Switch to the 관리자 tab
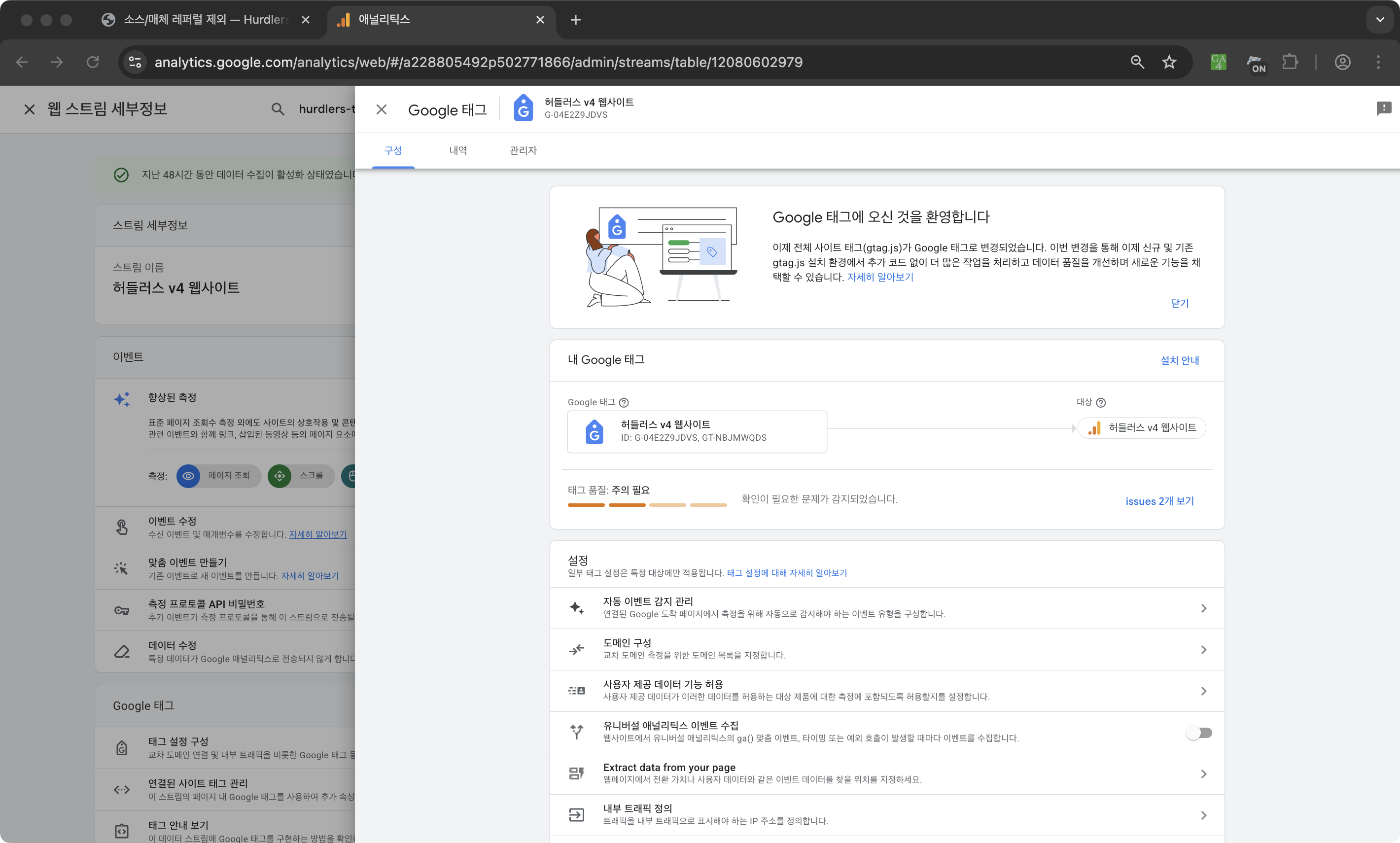 pyautogui.click(x=523, y=150)
